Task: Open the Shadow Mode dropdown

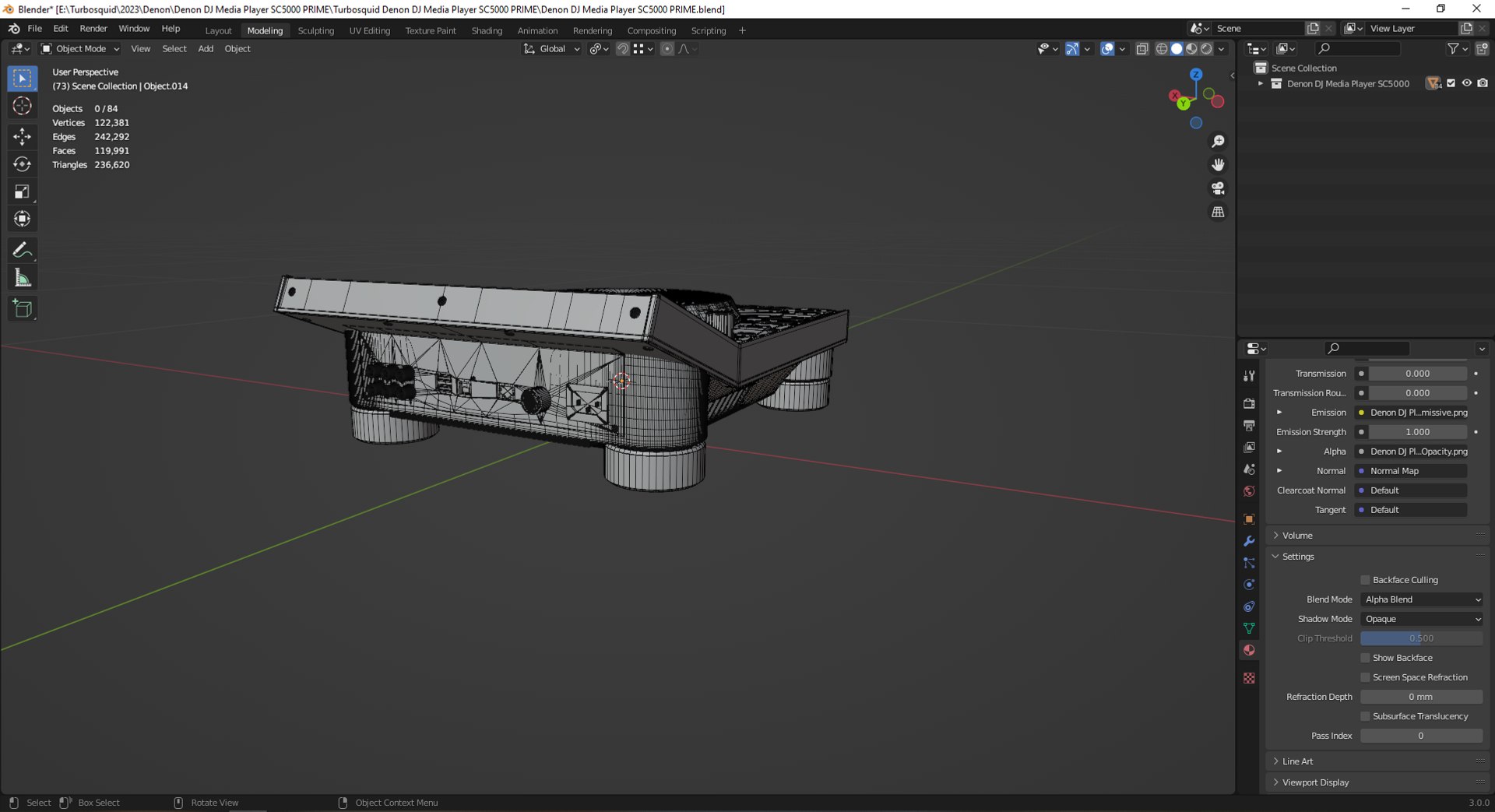Action: 1421,619
